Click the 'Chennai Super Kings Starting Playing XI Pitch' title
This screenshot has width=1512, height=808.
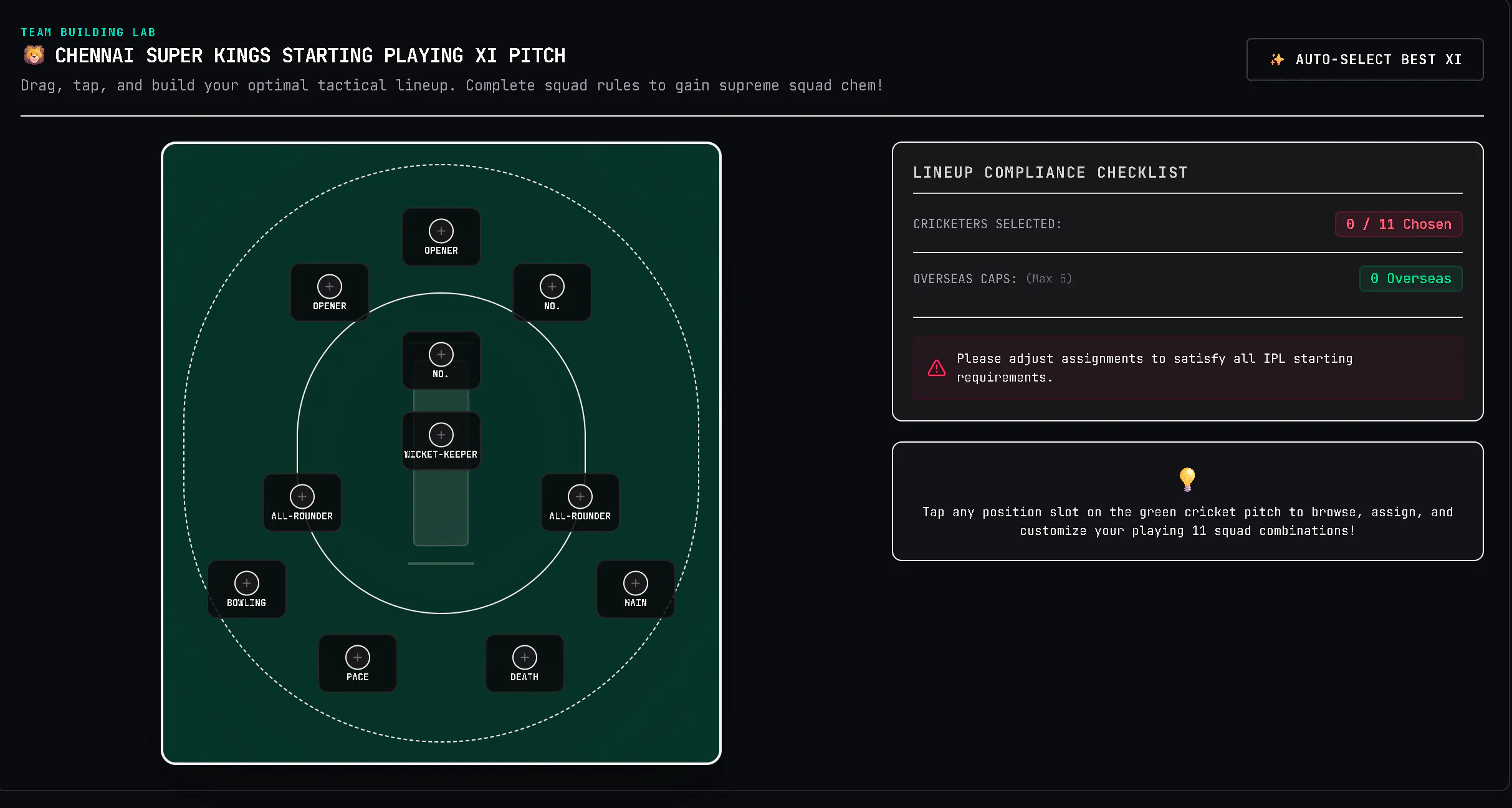[310, 55]
